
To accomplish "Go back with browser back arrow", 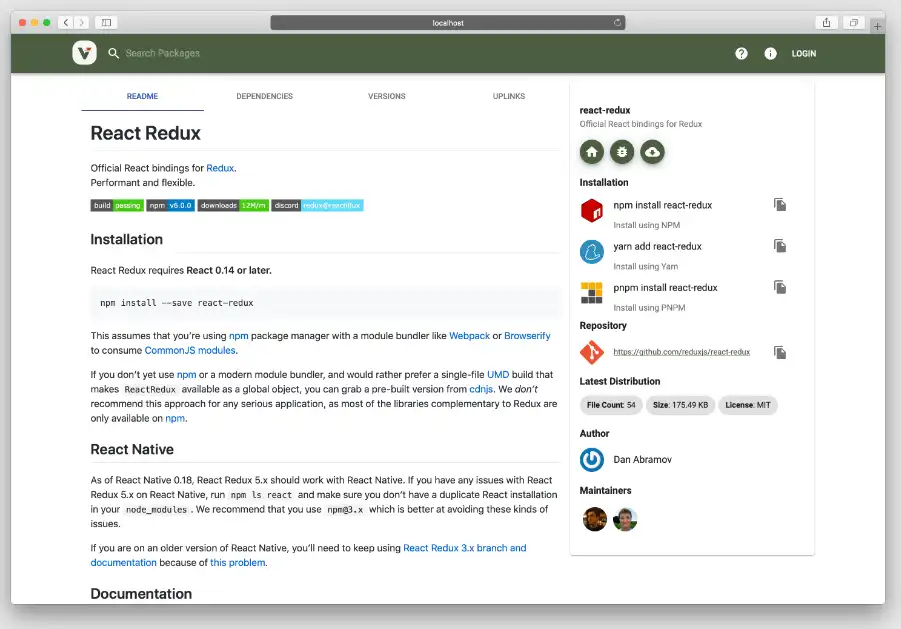I will pyautogui.click(x=66, y=22).
